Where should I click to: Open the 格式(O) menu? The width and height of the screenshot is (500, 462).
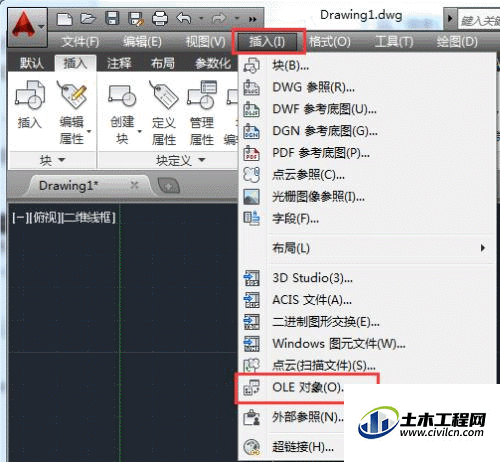coord(329,42)
